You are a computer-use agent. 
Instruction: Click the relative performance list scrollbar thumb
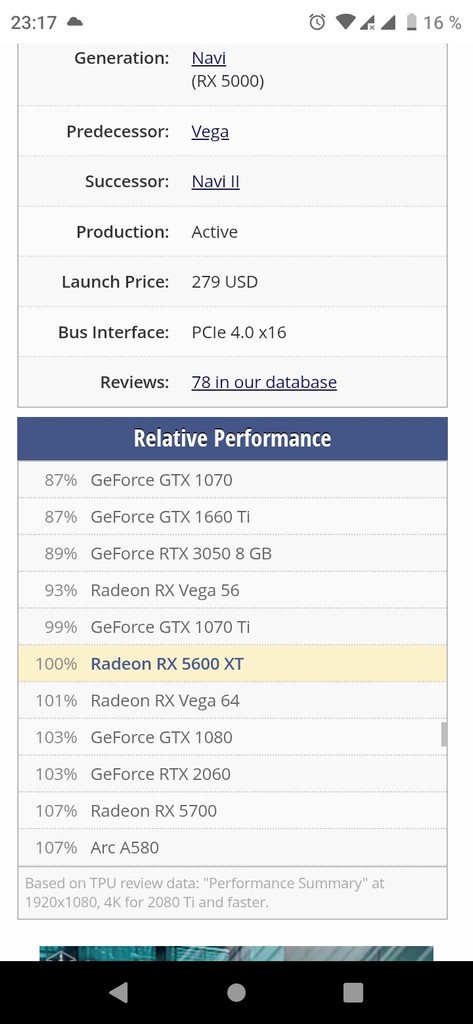[444, 734]
